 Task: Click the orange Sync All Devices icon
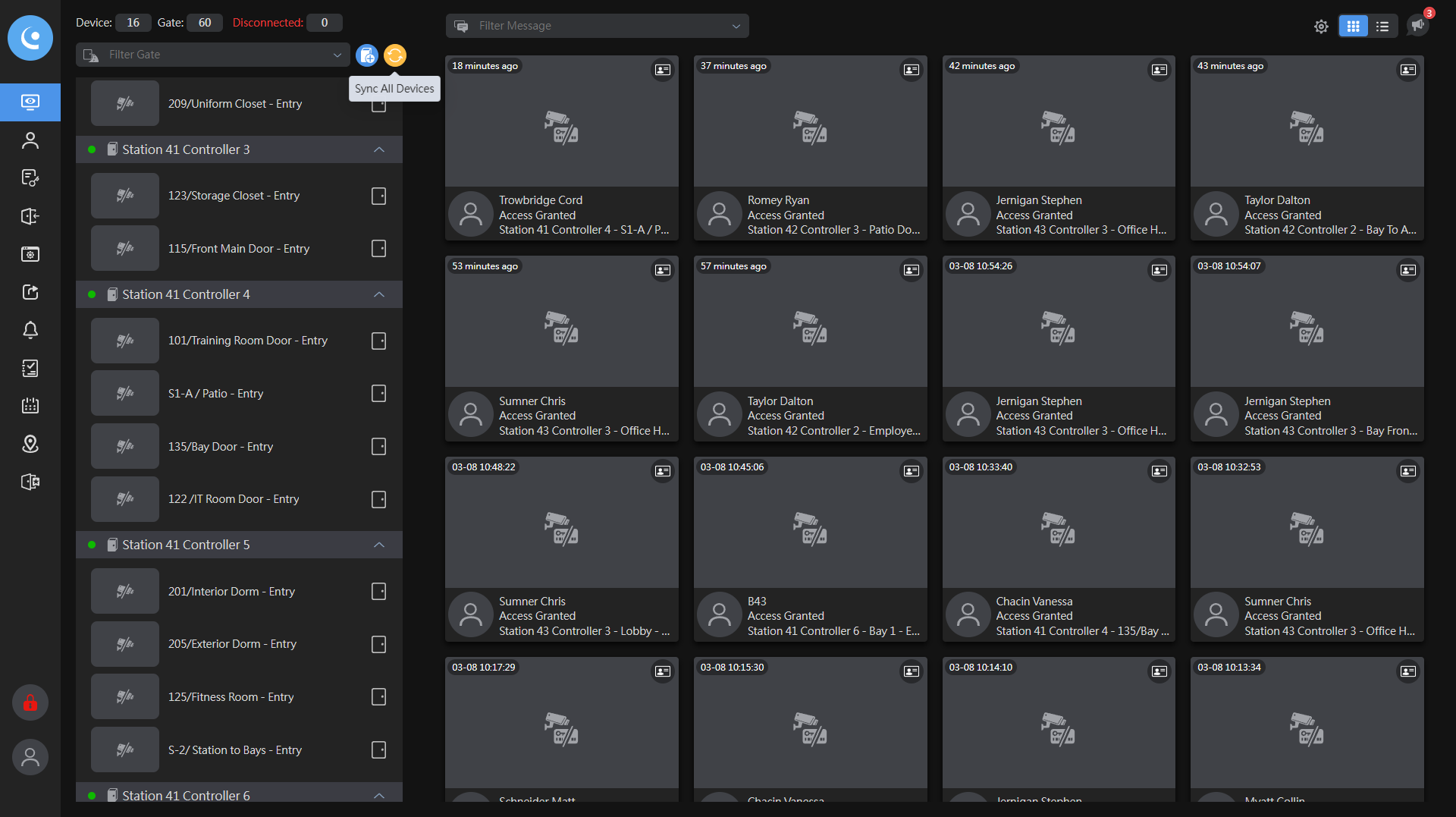tap(394, 55)
